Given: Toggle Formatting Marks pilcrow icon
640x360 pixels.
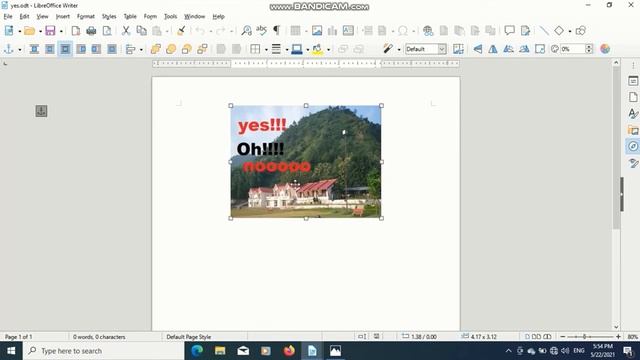Looking at the screenshot, I should click(x=276, y=30).
